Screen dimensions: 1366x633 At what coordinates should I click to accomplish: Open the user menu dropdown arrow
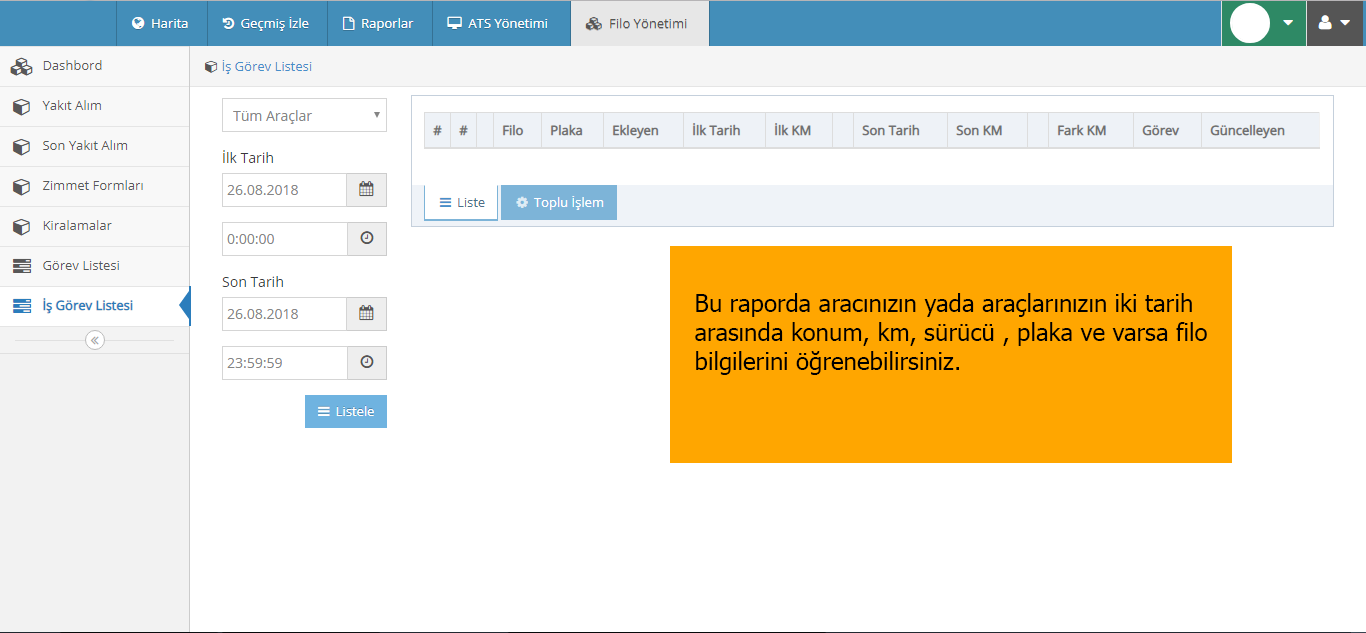pyautogui.click(x=1347, y=22)
